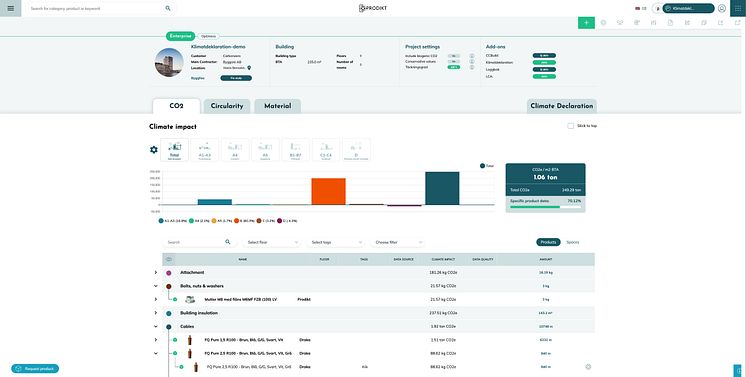Click the Request product button
The image size is (746, 377).
[35, 368]
